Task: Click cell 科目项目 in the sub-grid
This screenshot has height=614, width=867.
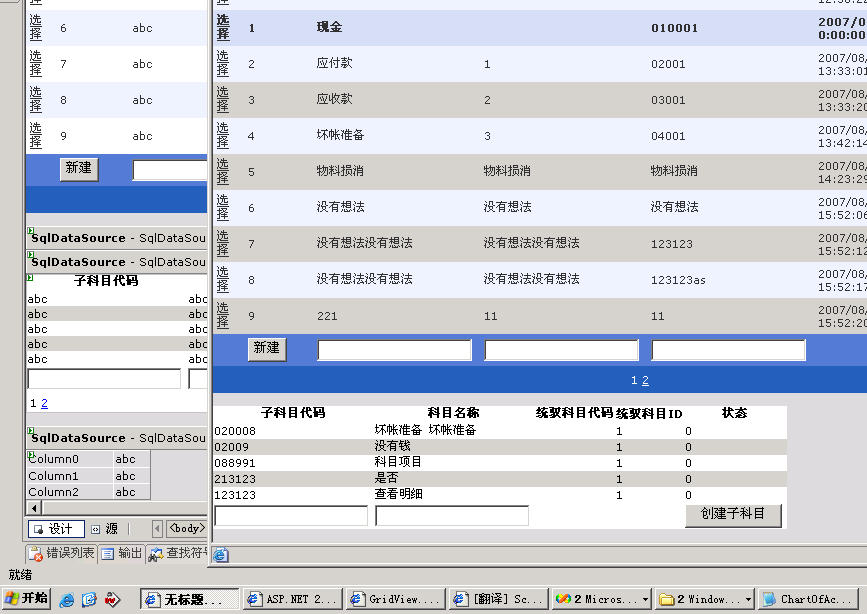Action: [x=398, y=462]
